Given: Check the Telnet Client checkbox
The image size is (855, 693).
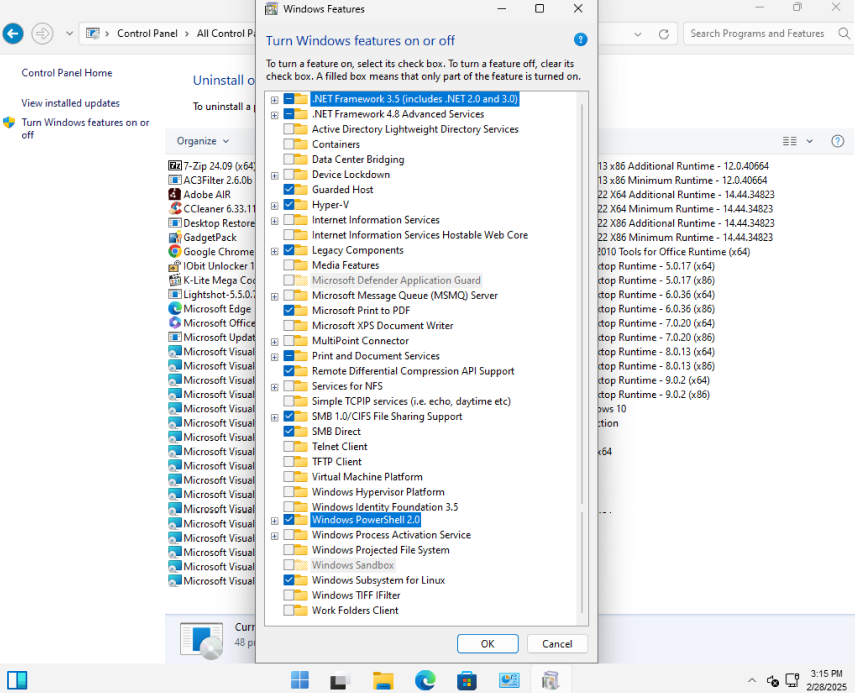Looking at the screenshot, I should 288,446.
